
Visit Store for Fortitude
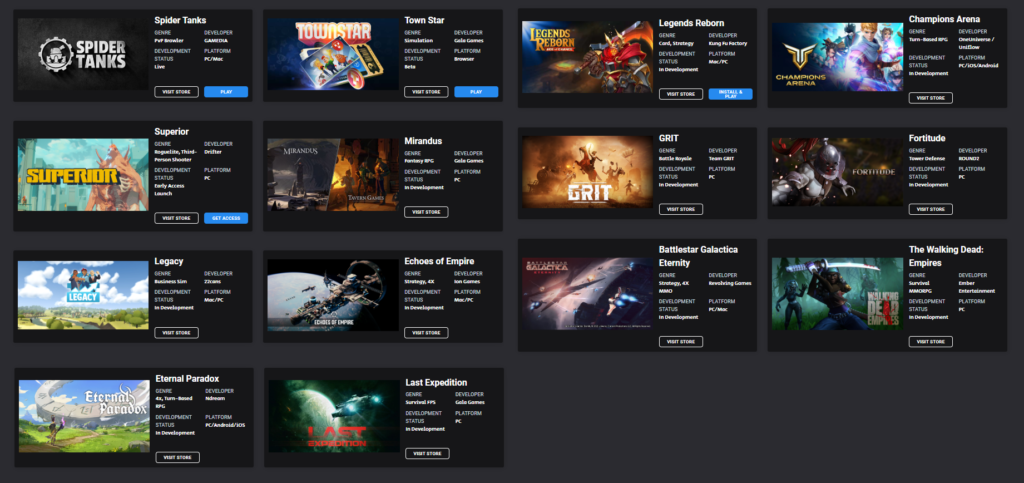931,210
